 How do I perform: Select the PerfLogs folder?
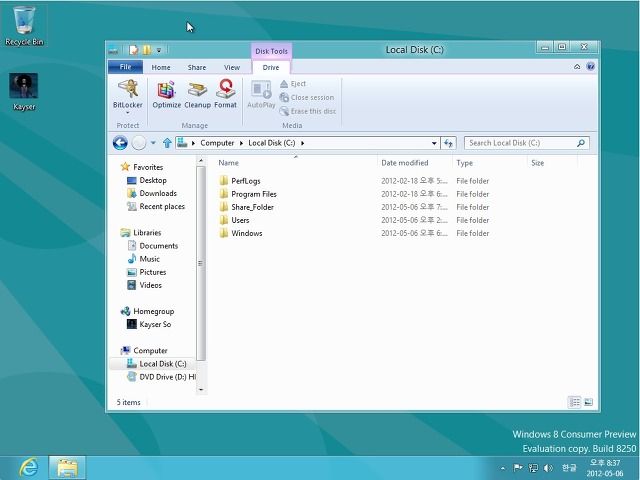pyautogui.click(x=246, y=181)
